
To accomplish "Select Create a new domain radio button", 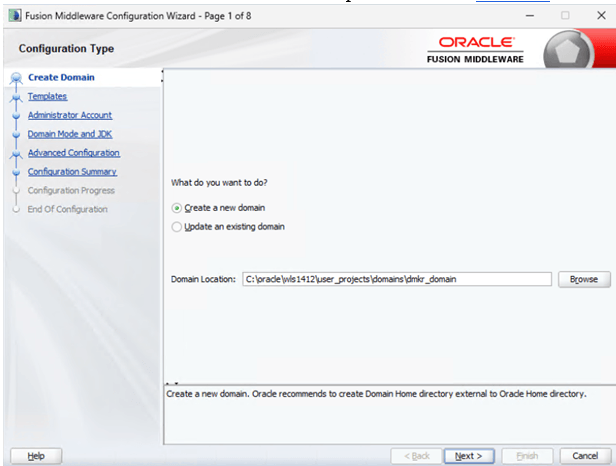I will [177, 208].
